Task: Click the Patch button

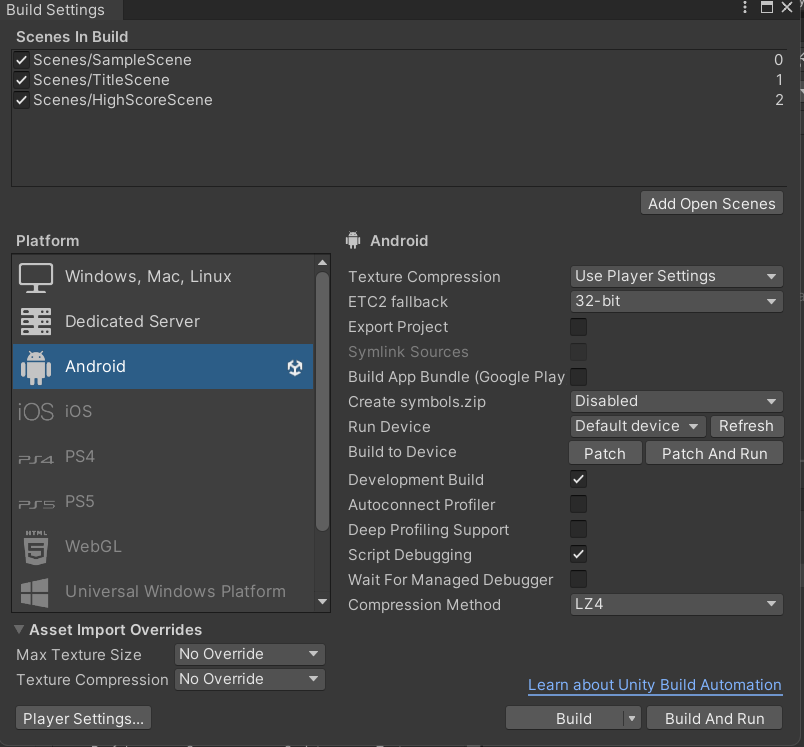Action: pyautogui.click(x=605, y=454)
